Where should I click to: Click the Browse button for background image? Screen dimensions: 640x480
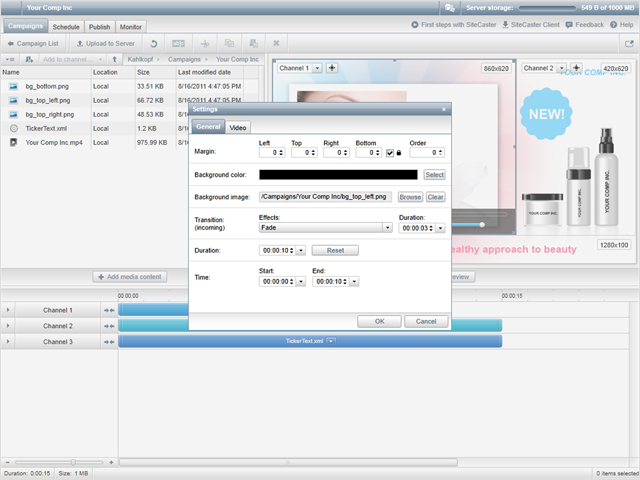(x=410, y=197)
